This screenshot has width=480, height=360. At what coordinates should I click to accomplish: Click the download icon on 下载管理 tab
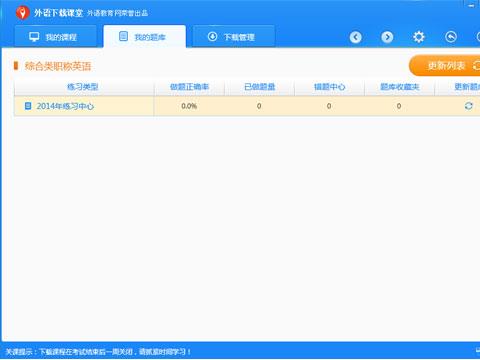pos(212,37)
